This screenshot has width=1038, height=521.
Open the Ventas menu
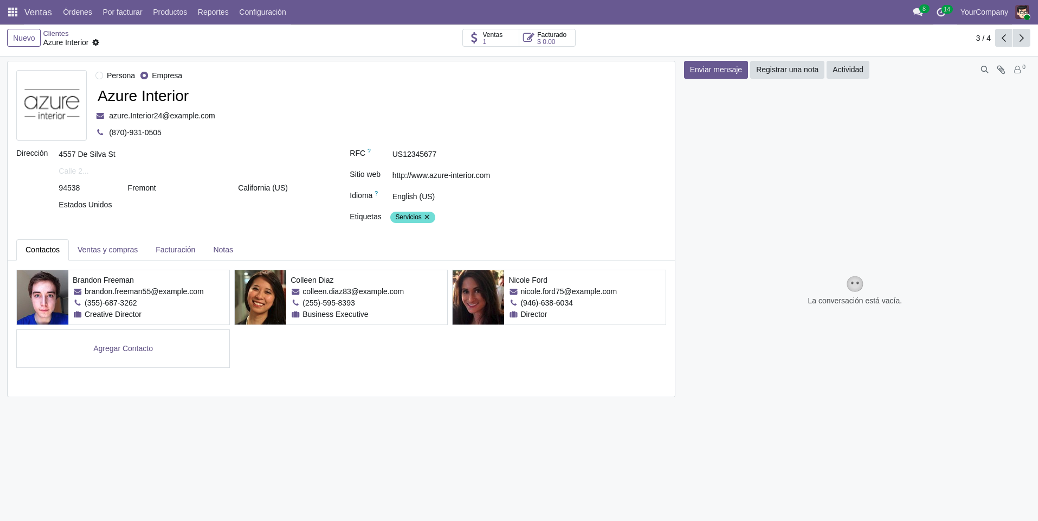[x=38, y=12]
